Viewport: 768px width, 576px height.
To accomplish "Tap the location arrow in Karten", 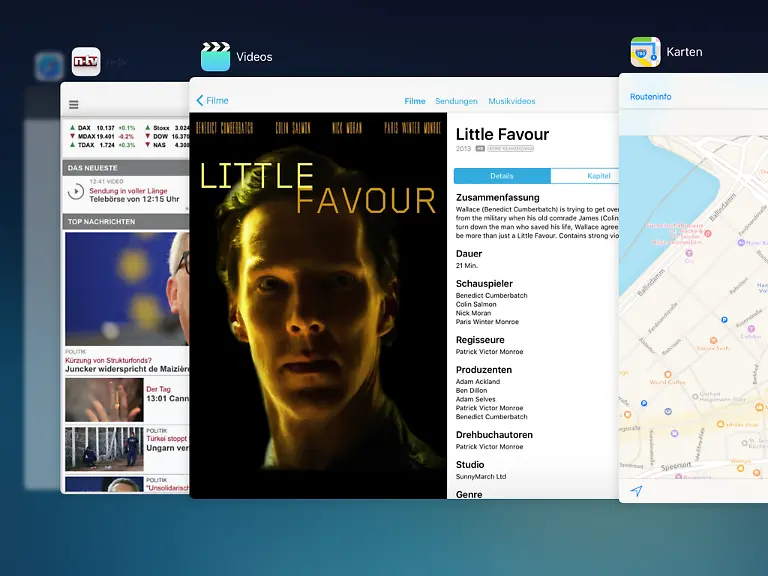I will [x=636, y=491].
